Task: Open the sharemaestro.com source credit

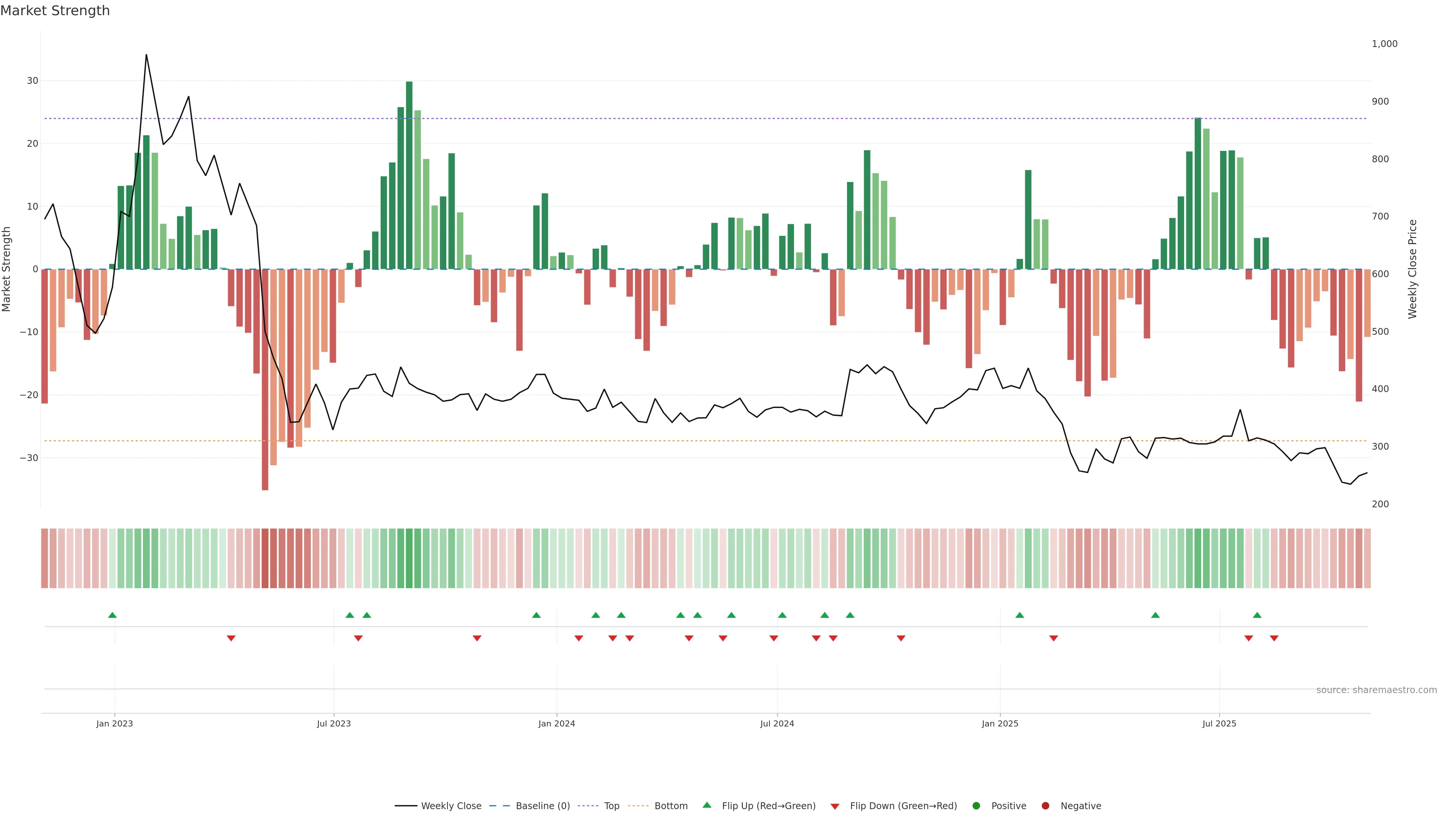Action: [1376, 690]
